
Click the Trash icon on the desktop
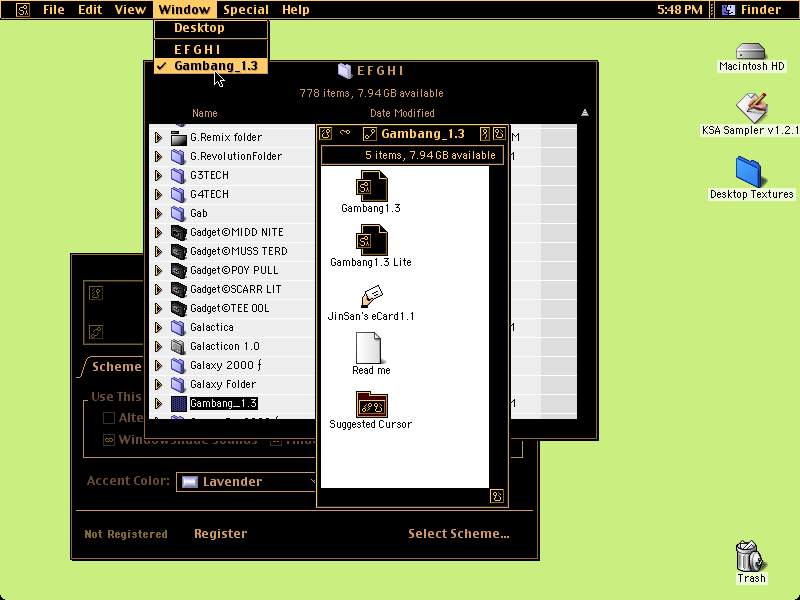coord(750,556)
